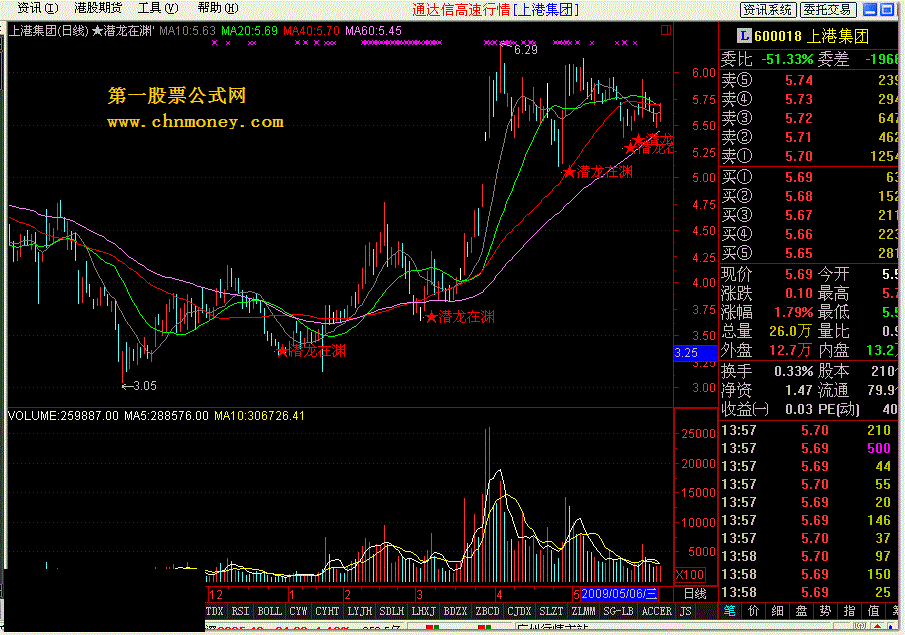Click the L marker icon beside 600018
This screenshot has width=905, height=635.
point(745,36)
